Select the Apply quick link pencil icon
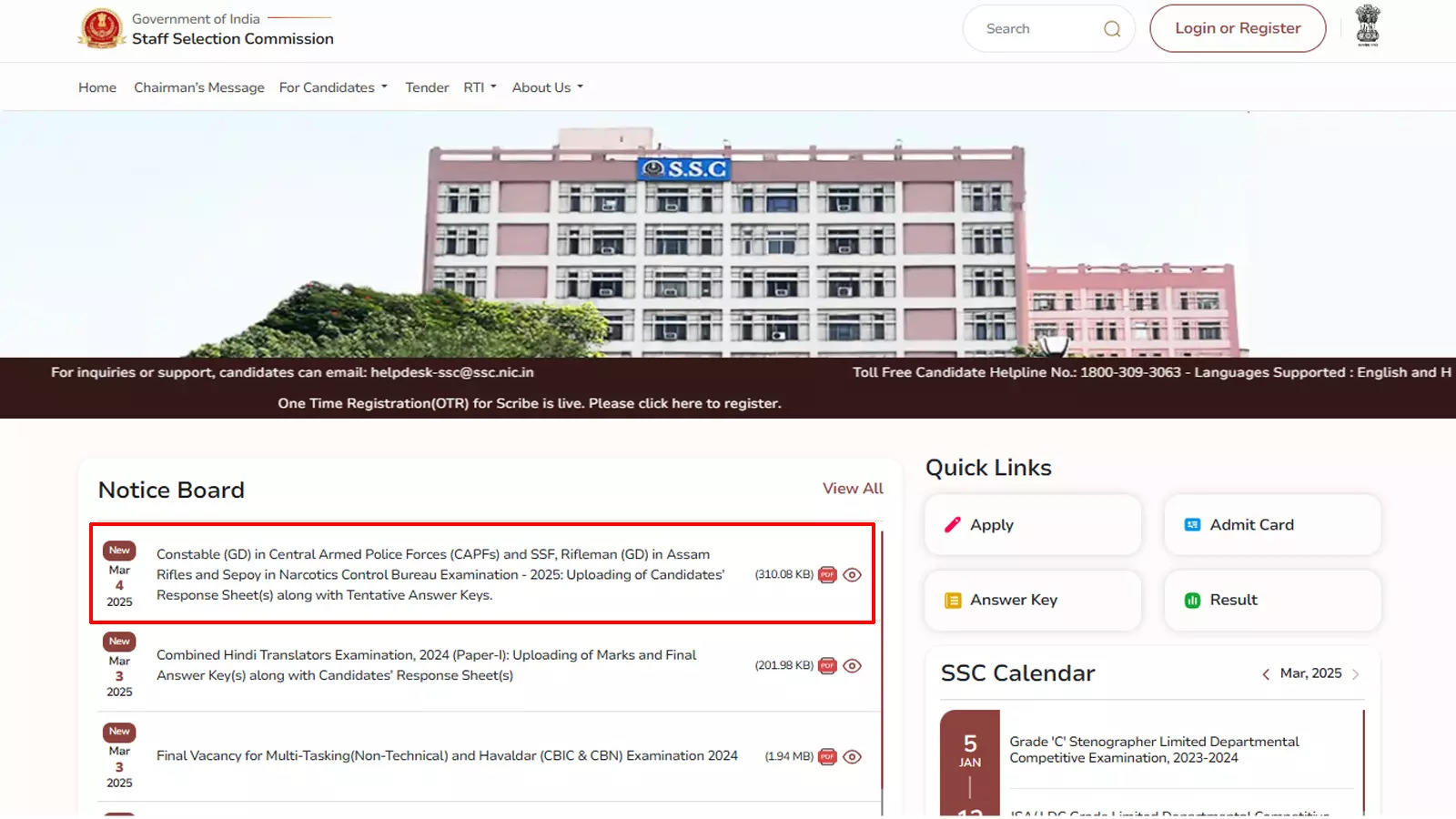Screen dimensions: 1456x819 [952, 524]
